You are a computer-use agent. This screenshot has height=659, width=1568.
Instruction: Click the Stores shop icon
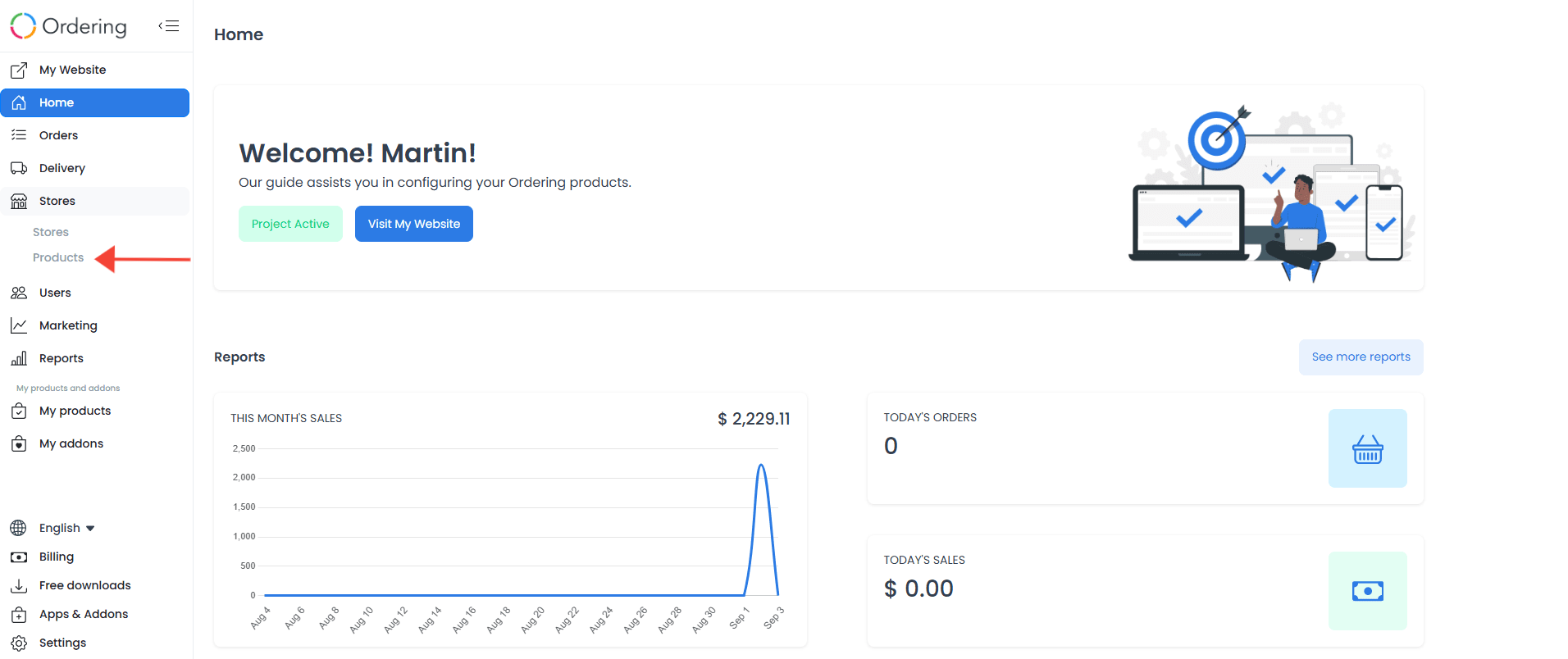19,201
